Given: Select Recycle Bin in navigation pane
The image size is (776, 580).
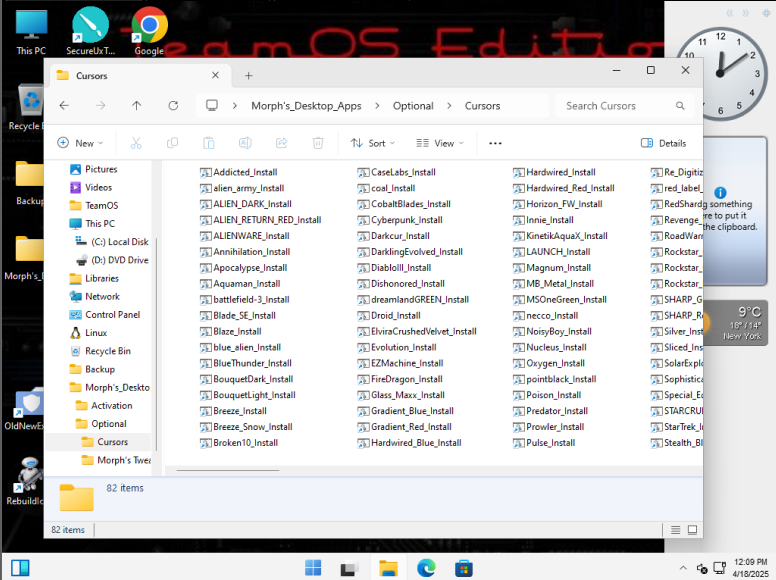Looking at the screenshot, I should [x=100, y=351].
